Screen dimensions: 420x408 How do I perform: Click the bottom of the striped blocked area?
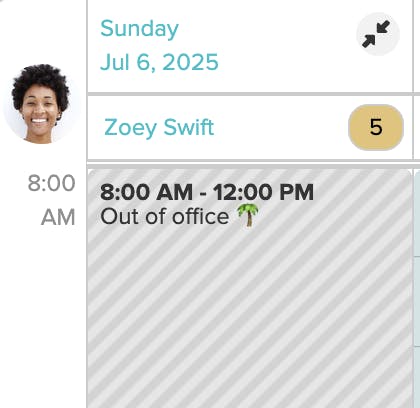point(250,393)
